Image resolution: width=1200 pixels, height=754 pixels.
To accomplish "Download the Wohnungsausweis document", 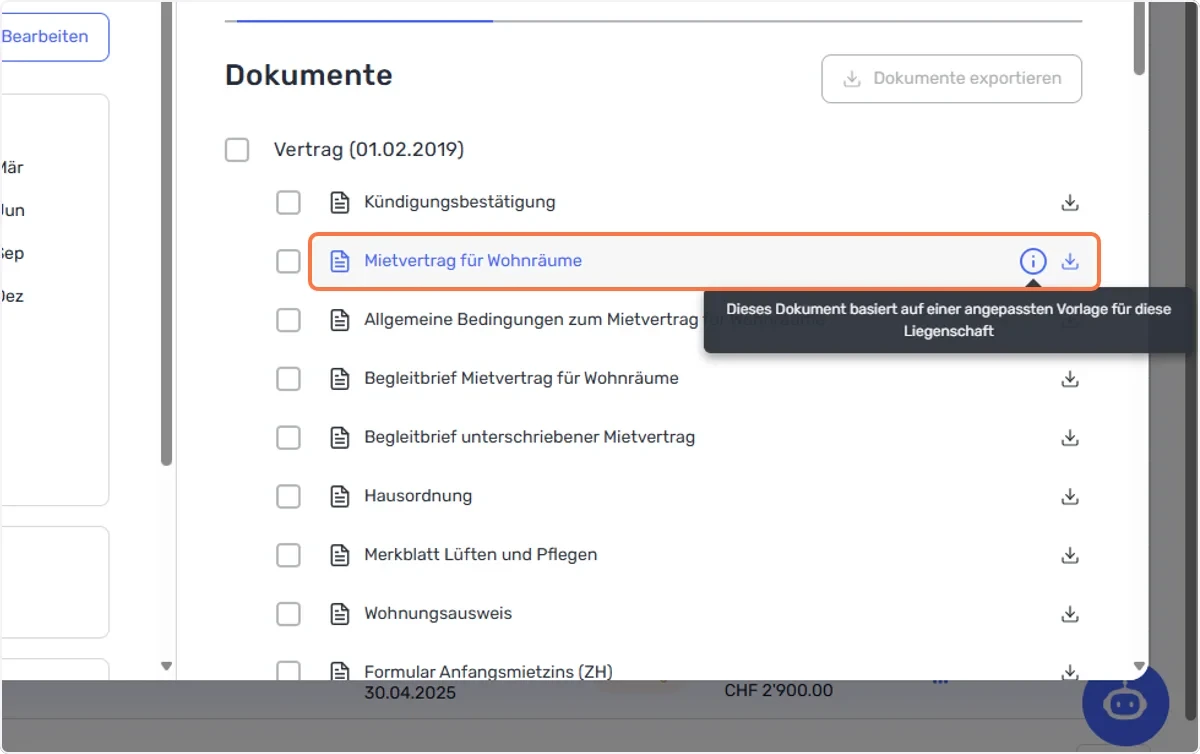I will coord(1070,614).
